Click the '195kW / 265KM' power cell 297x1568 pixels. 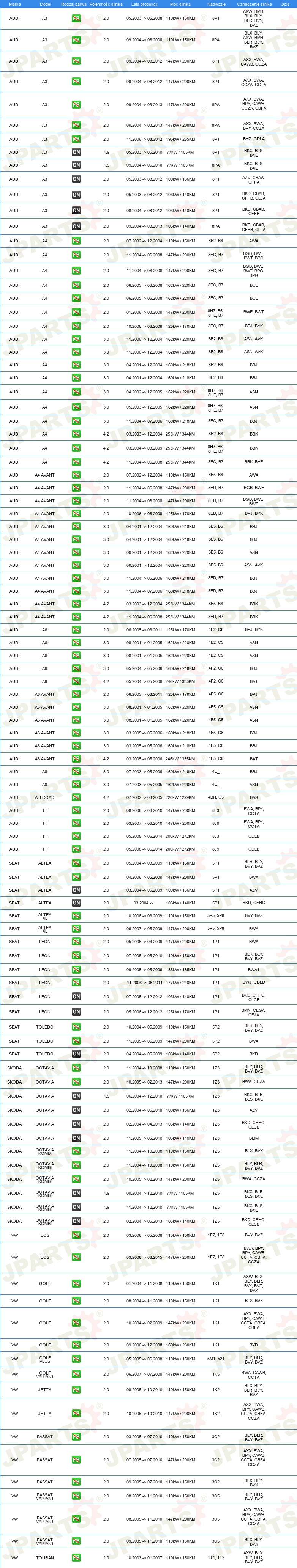[180, 139]
